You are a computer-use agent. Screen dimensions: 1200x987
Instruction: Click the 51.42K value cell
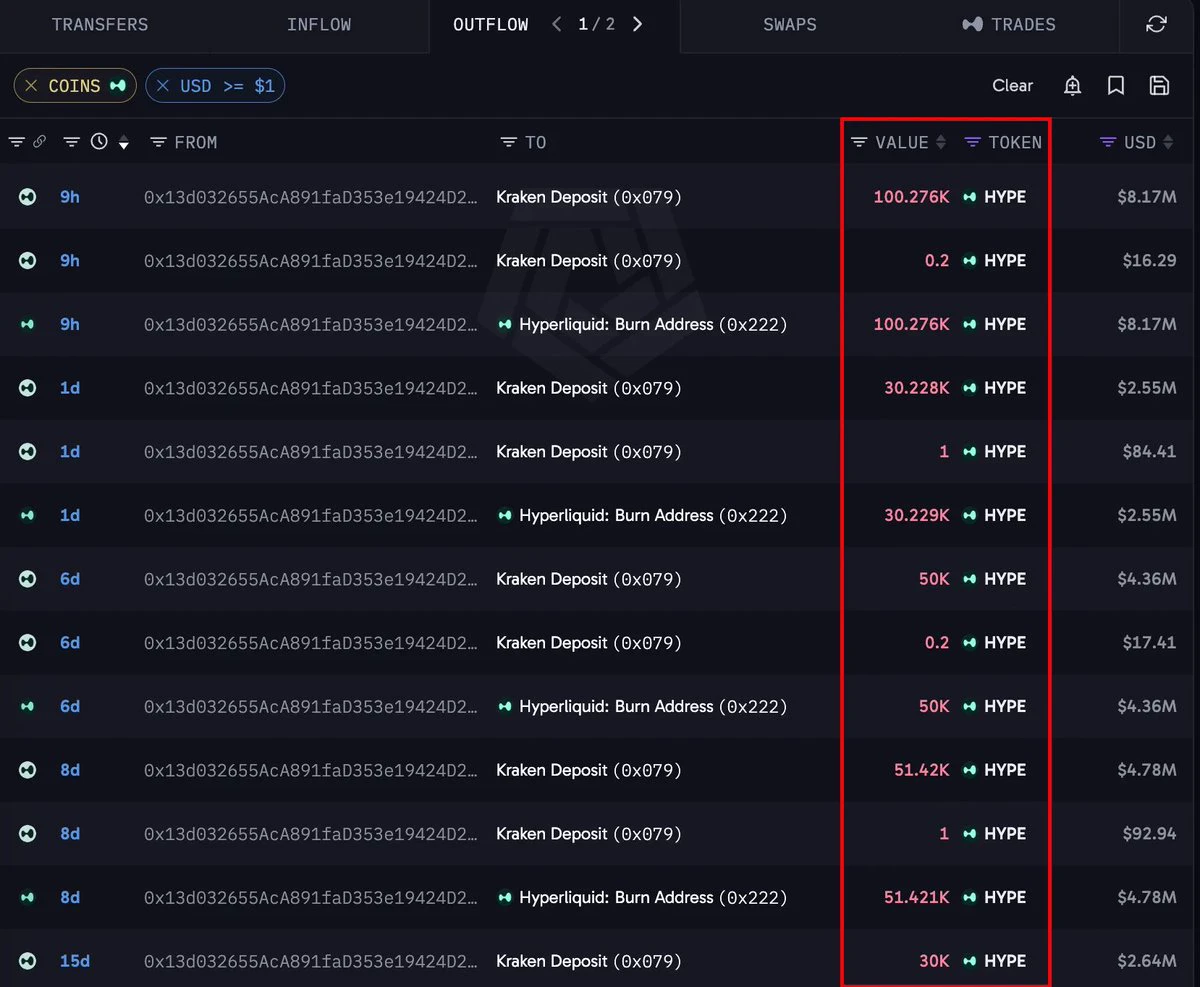tap(922, 771)
